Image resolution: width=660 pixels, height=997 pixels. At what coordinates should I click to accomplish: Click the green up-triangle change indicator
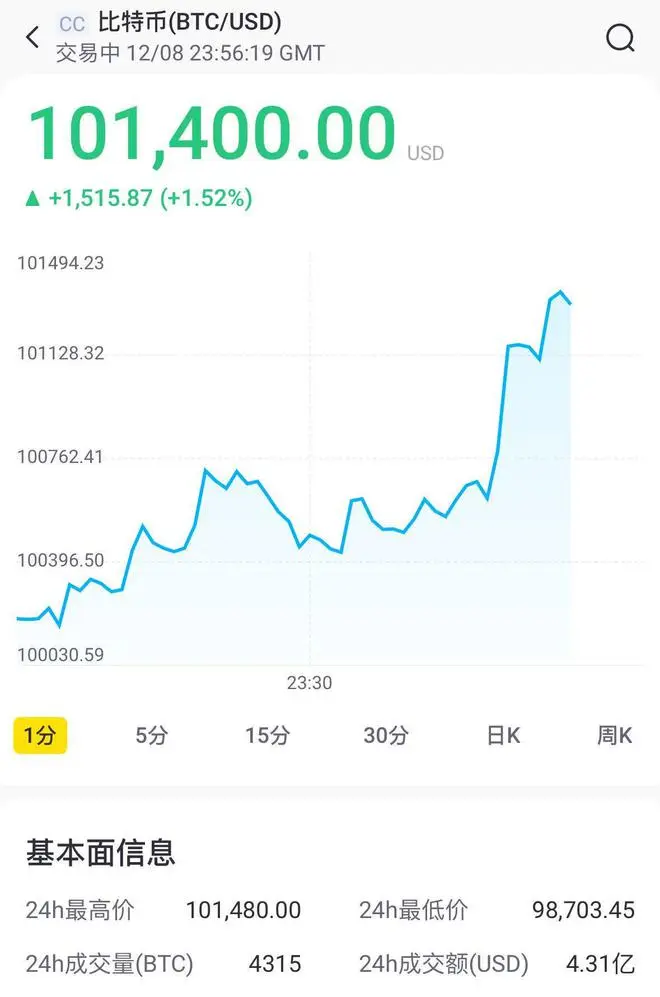33,198
